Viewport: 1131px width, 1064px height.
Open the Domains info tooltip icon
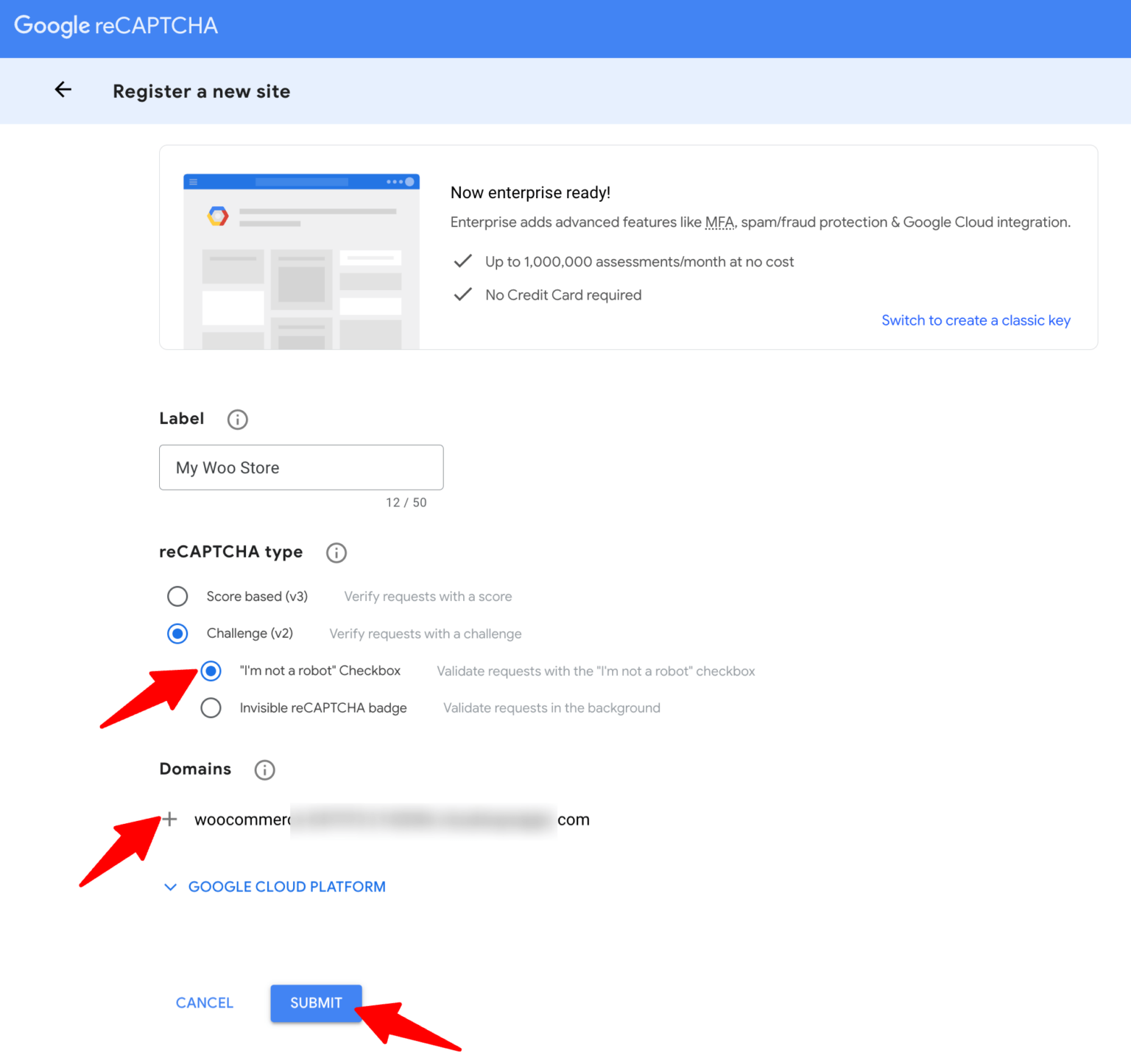coord(264,769)
